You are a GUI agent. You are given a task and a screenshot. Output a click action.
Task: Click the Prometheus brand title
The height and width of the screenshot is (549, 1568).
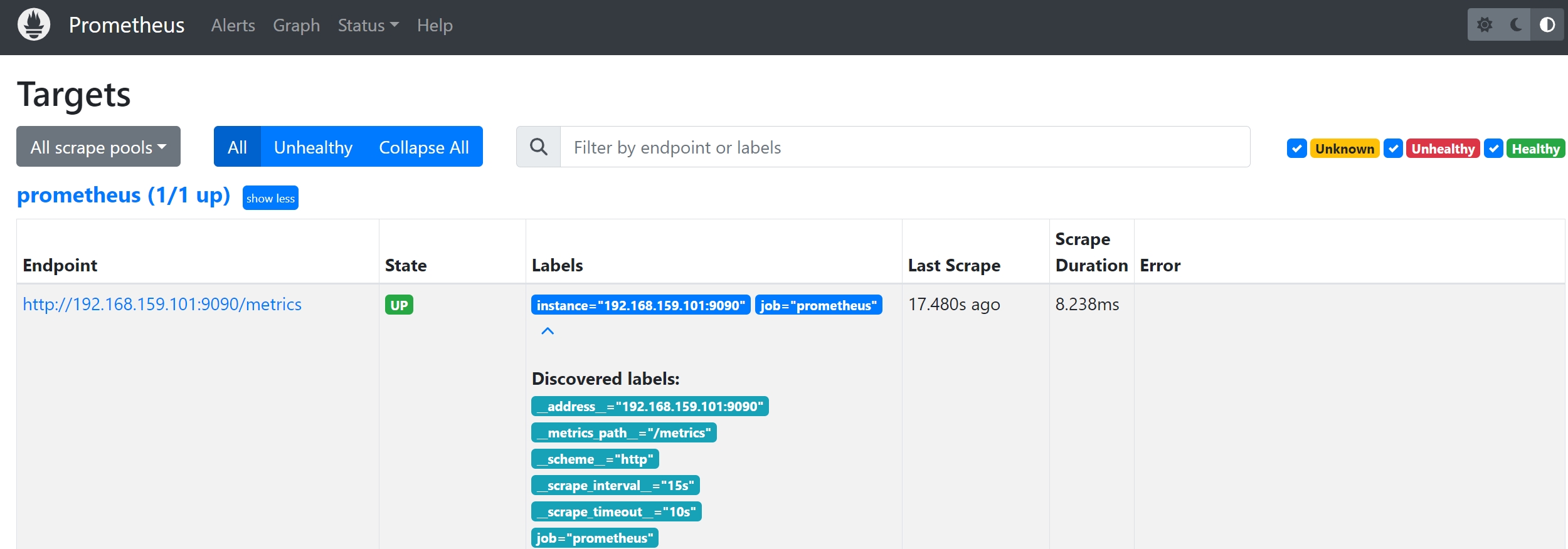127,25
